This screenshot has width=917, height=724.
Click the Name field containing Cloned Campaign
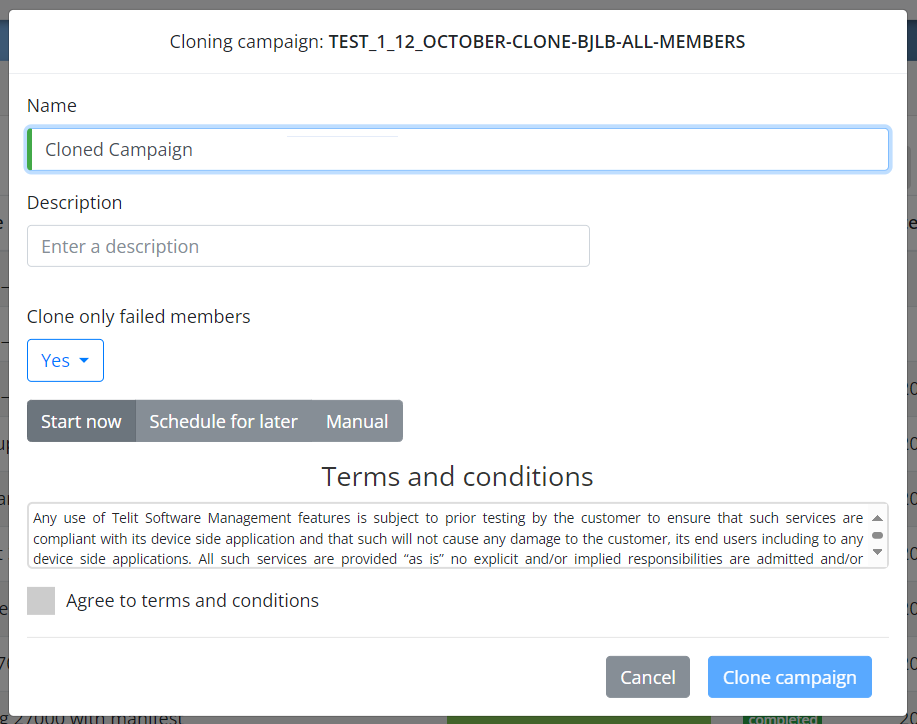pos(458,149)
